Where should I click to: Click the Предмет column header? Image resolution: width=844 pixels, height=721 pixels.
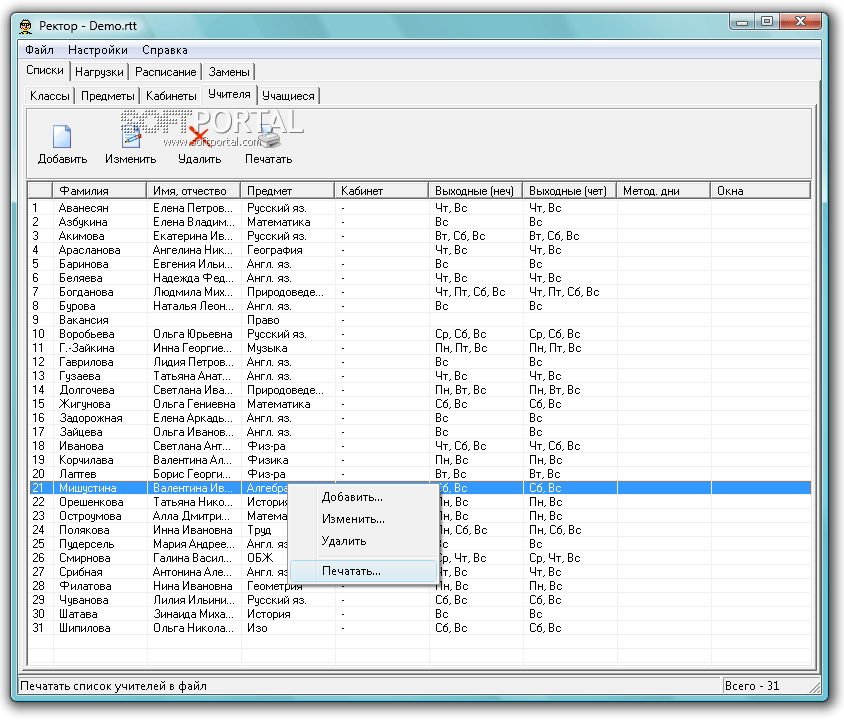tap(270, 190)
